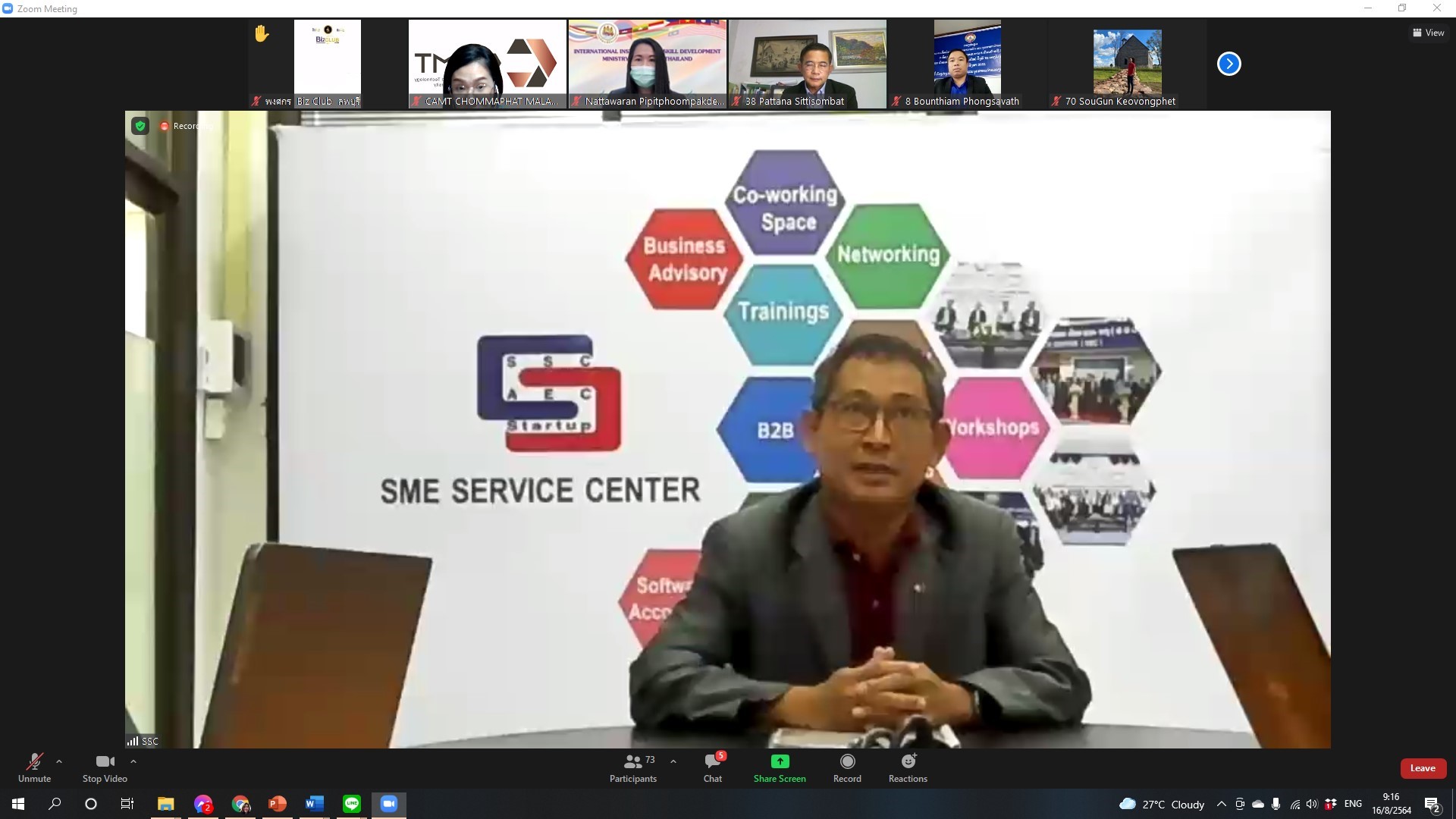
Task: Expand audio options arrow beside Unmute
Action: tap(59, 761)
